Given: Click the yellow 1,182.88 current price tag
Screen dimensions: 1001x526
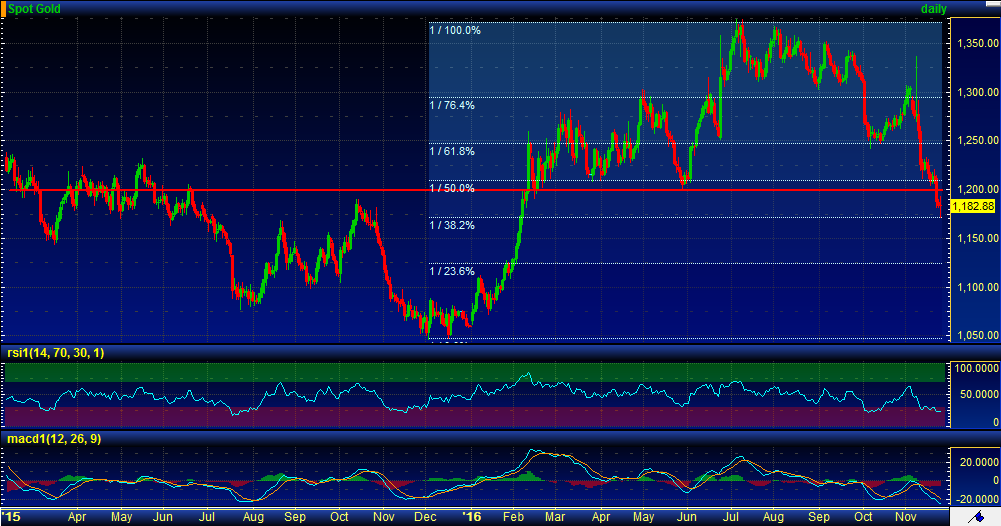Looking at the screenshot, I should (x=972, y=206).
